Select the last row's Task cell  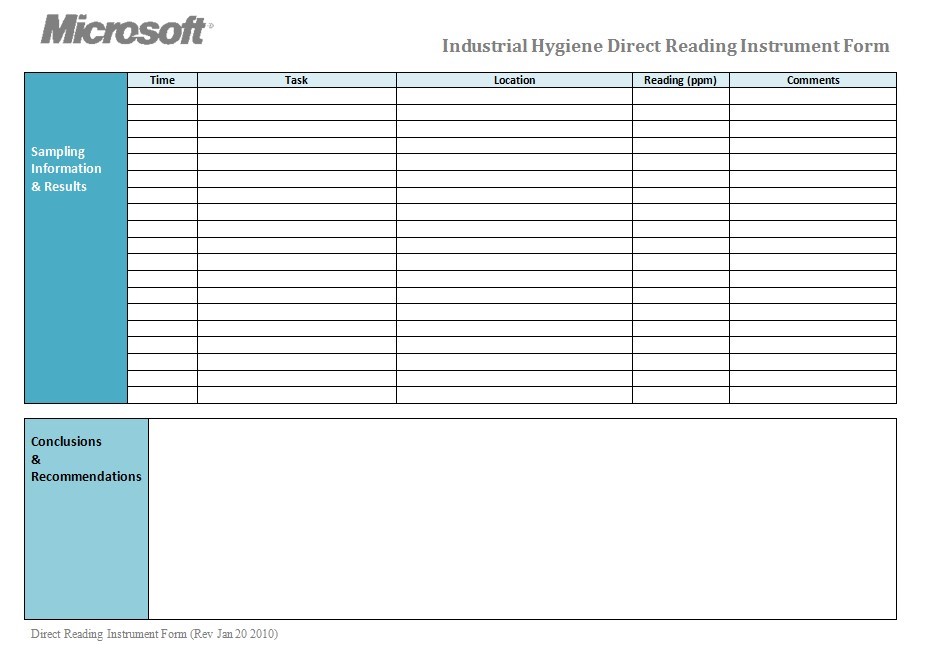296,395
